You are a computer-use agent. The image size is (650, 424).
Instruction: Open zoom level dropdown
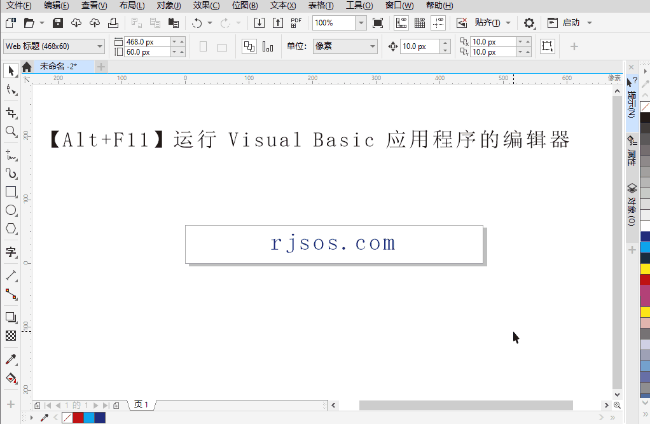(361, 23)
